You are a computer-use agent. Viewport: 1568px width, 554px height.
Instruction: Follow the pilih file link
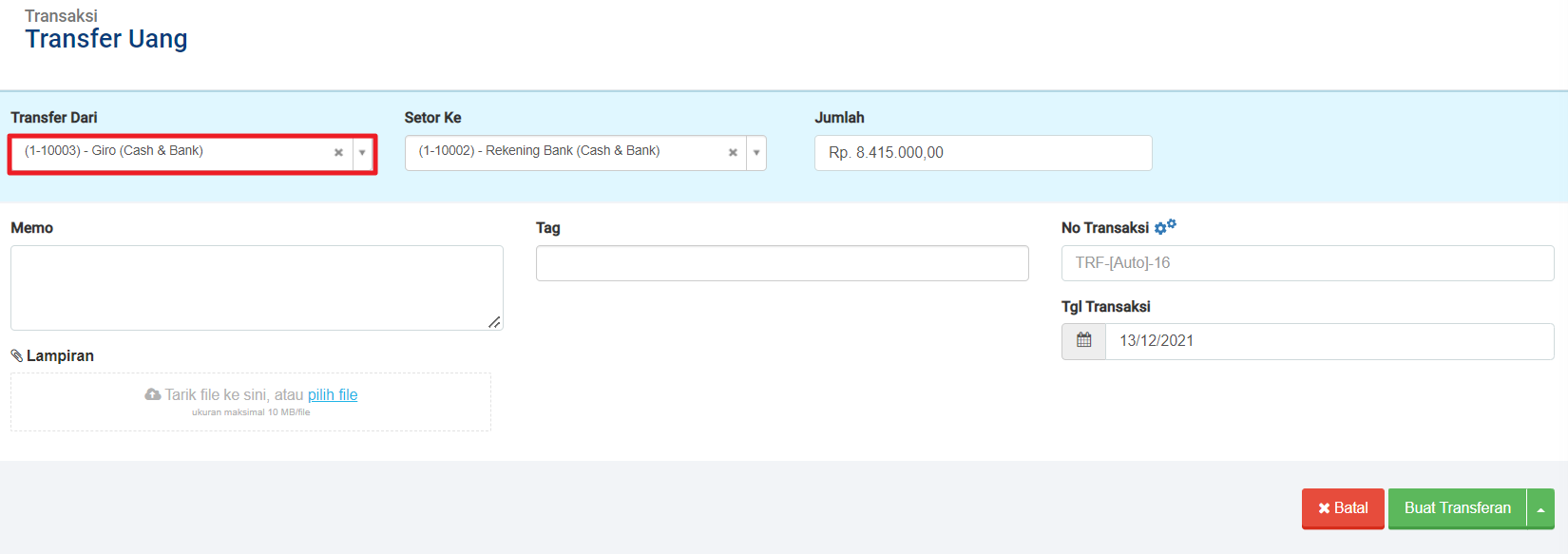click(333, 394)
